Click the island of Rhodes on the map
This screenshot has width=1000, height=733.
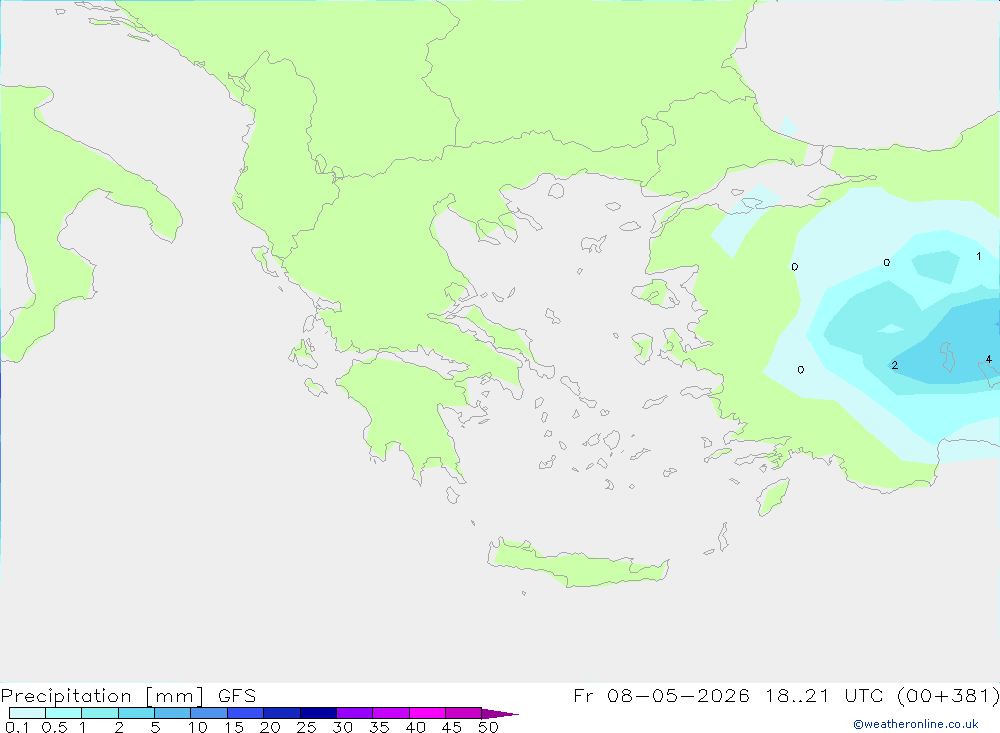tap(773, 497)
